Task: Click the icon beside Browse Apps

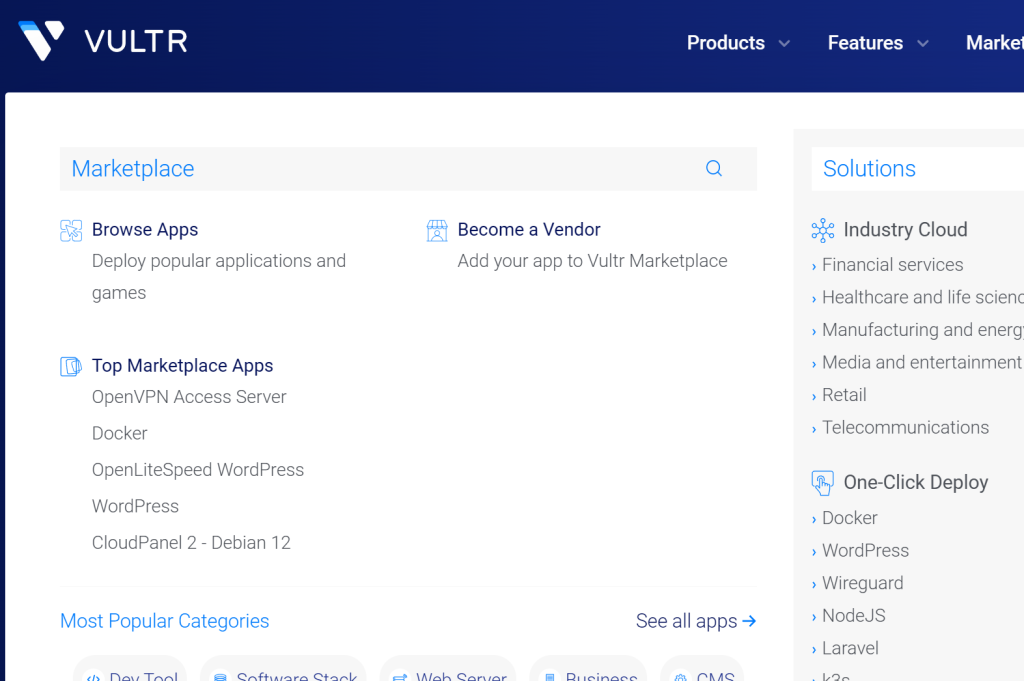Action: (71, 230)
